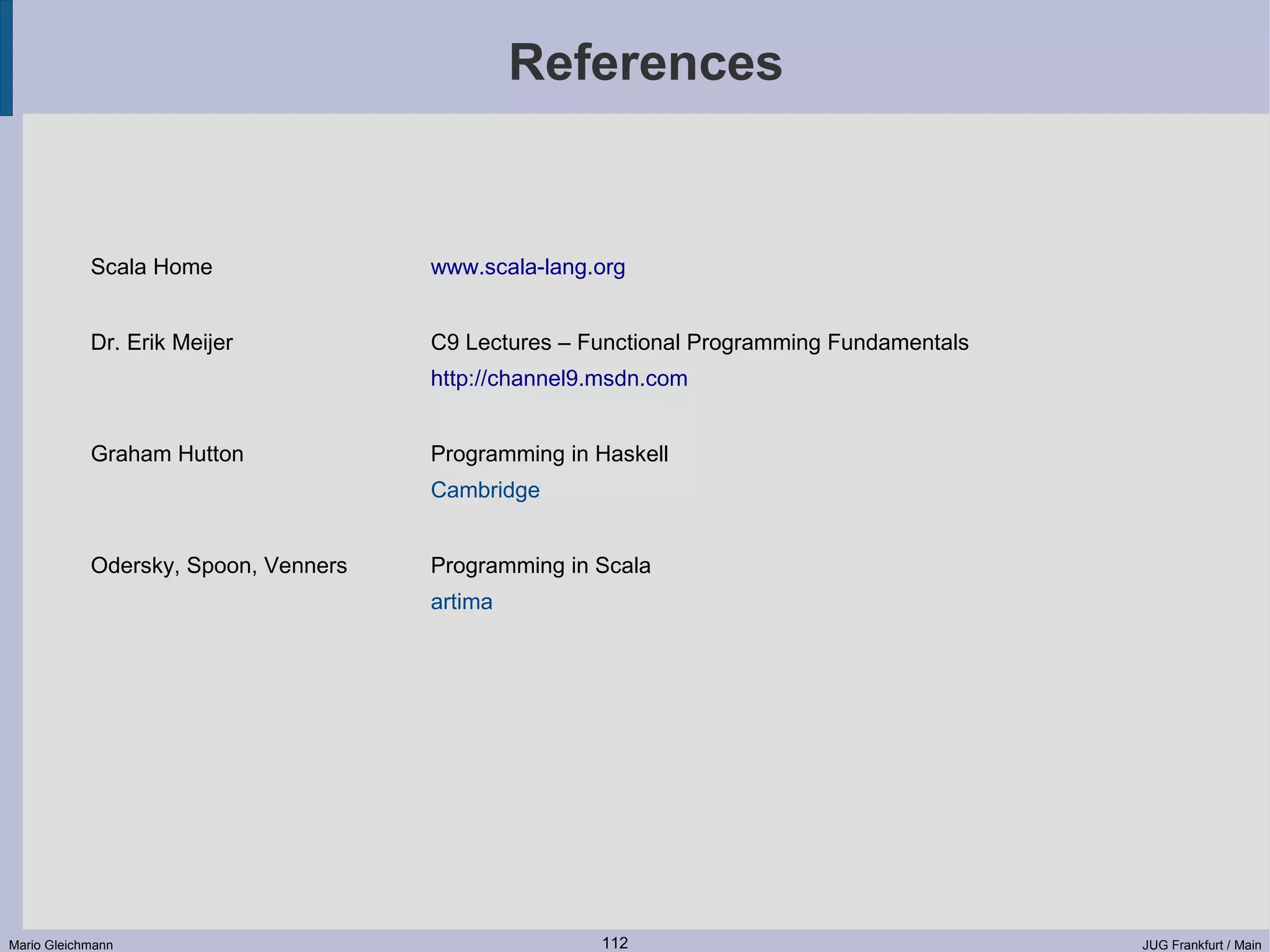Image resolution: width=1270 pixels, height=952 pixels.
Task: Click JUG Frankfurt / Main footer text
Action: pos(1201,945)
